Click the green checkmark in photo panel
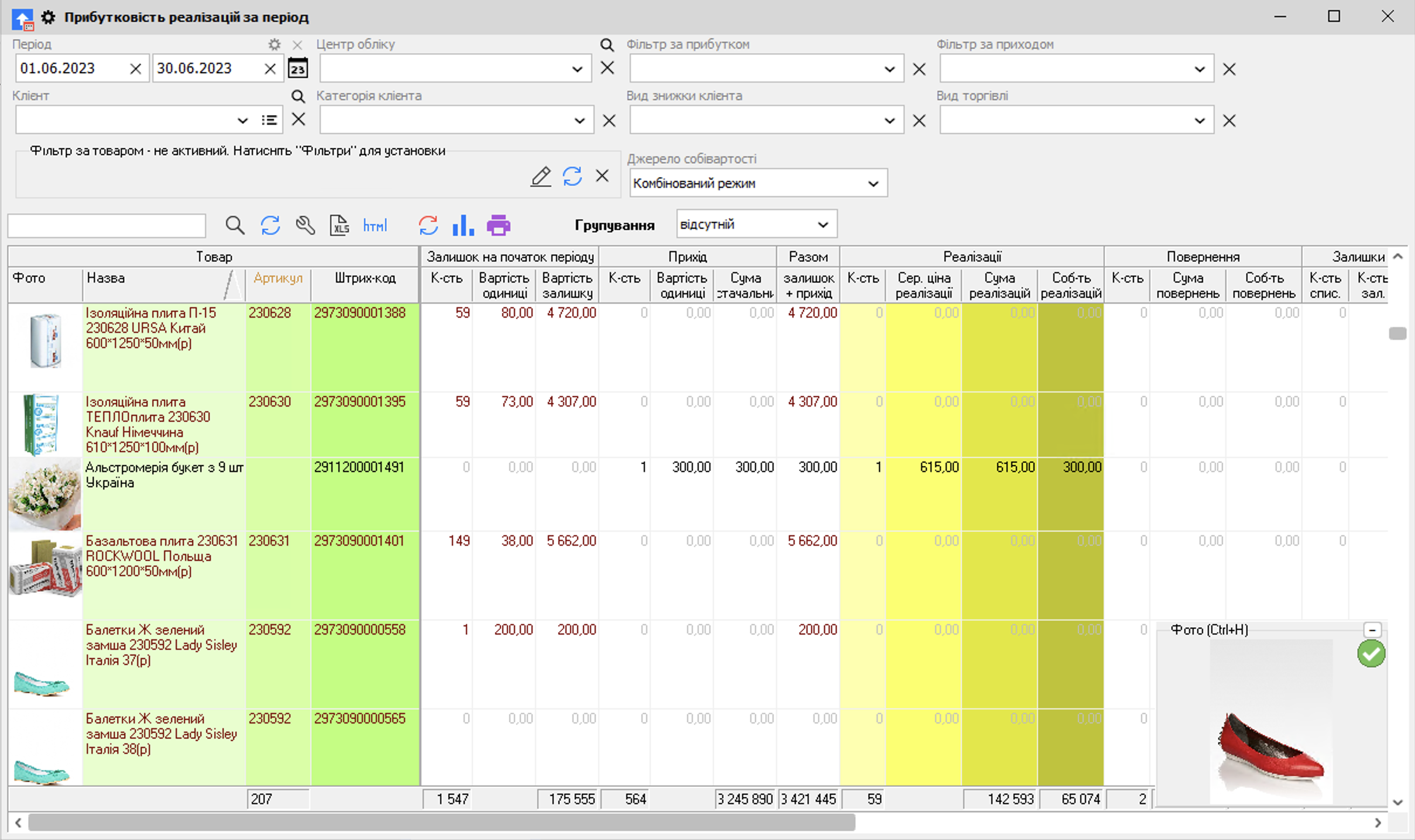The height and width of the screenshot is (840, 1415). [x=1371, y=653]
